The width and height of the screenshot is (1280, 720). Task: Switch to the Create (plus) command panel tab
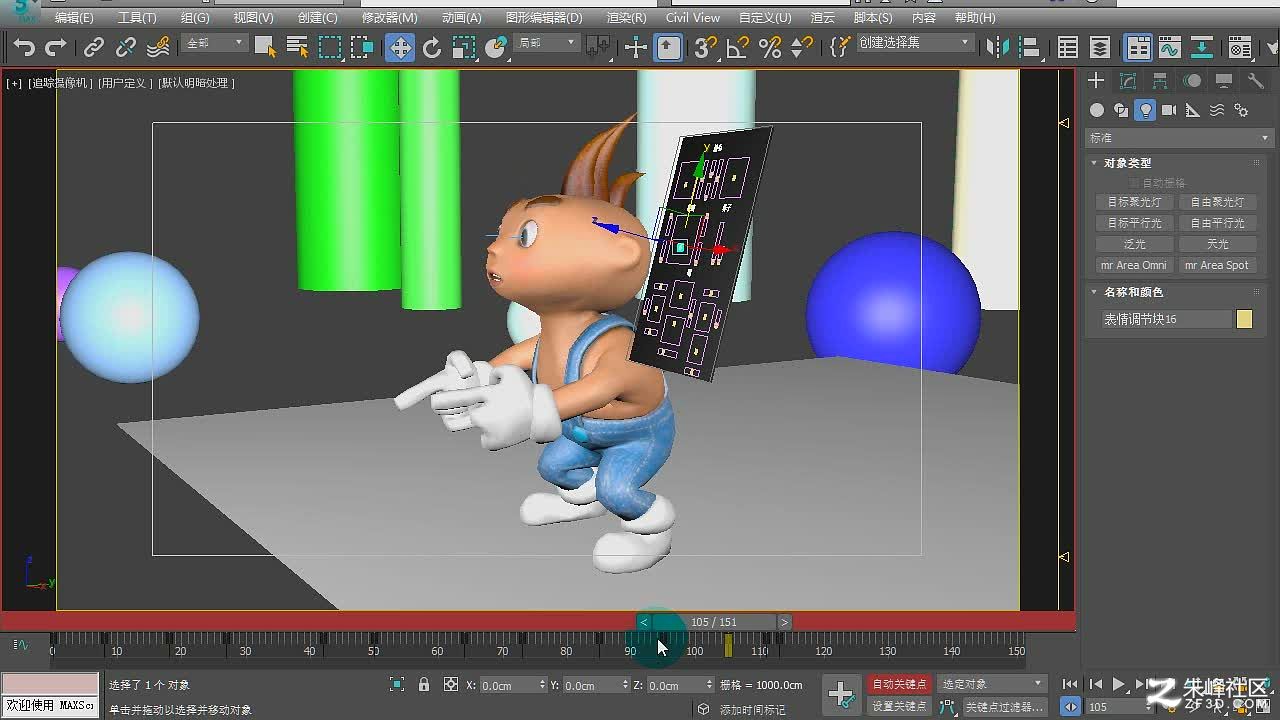(x=1096, y=81)
